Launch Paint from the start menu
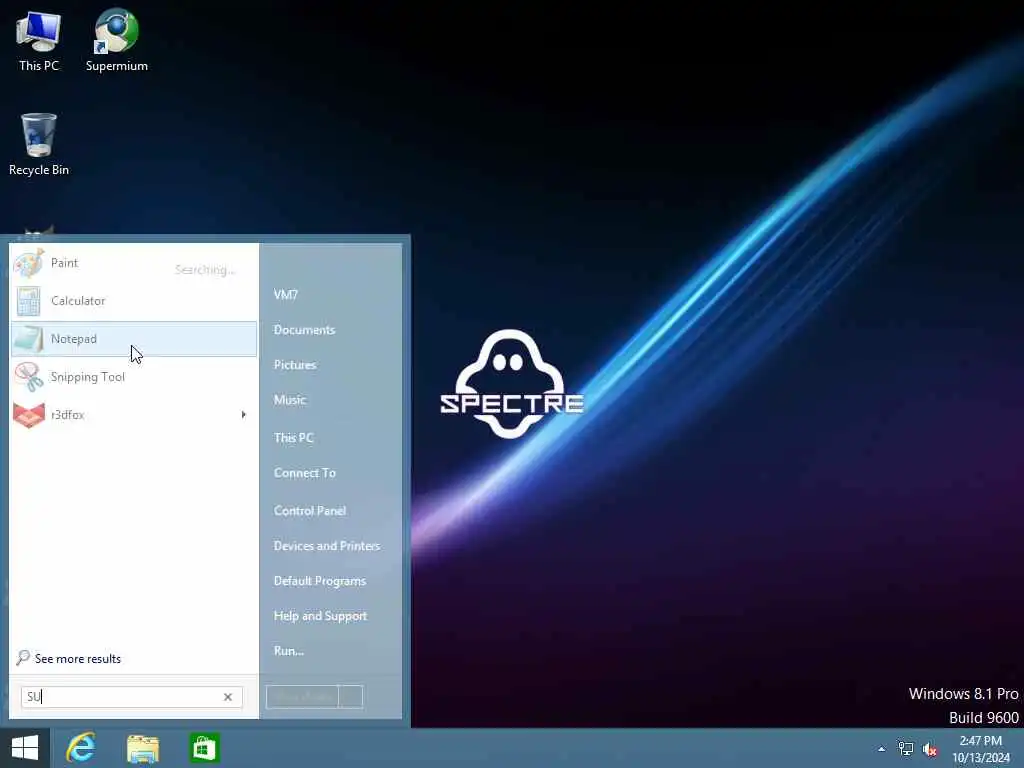 click(134, 263)
